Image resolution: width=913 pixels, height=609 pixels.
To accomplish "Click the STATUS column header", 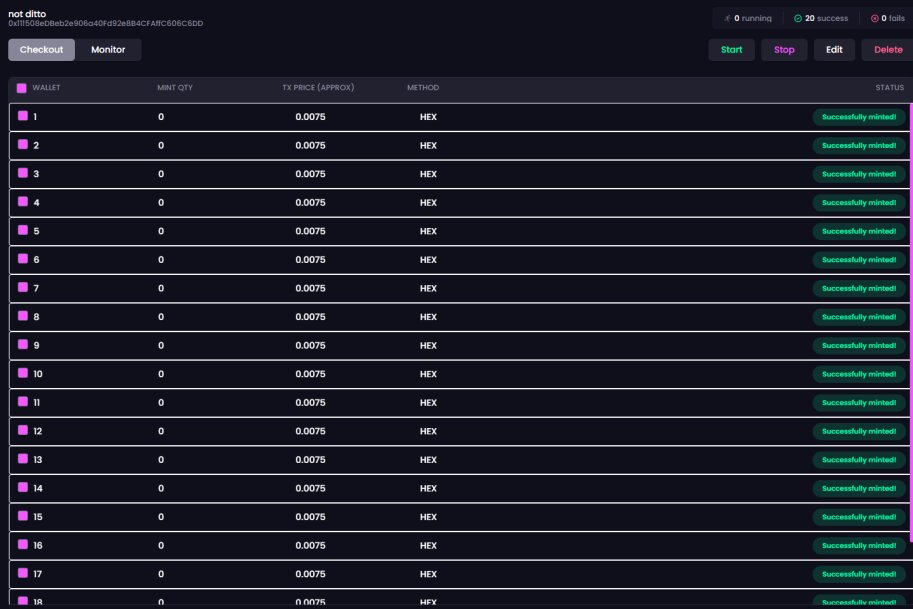I will point(889,87).
